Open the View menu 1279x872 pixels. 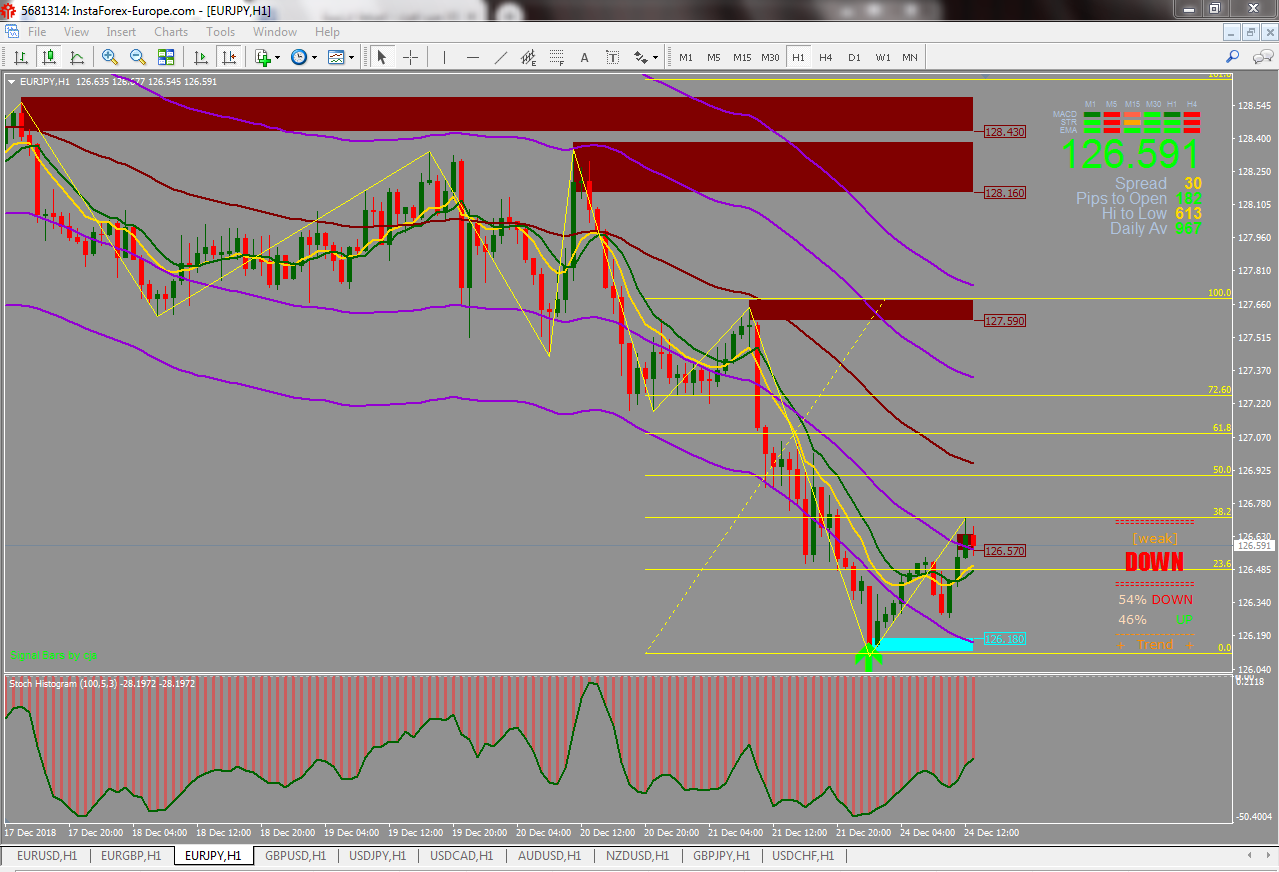pyautogui.click(x=76, y=32)
